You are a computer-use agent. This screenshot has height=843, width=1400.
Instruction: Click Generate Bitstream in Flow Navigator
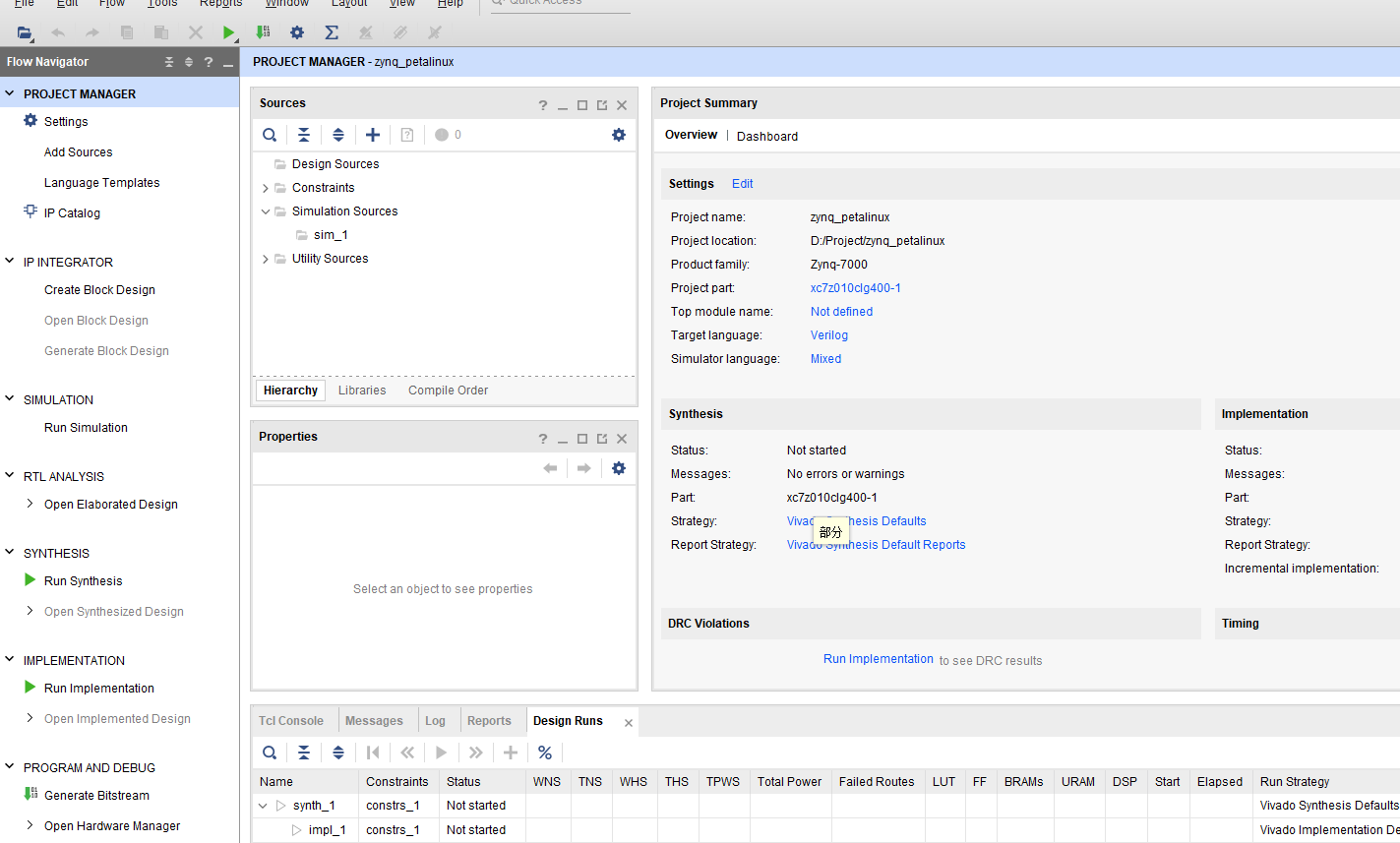(96, 796)
